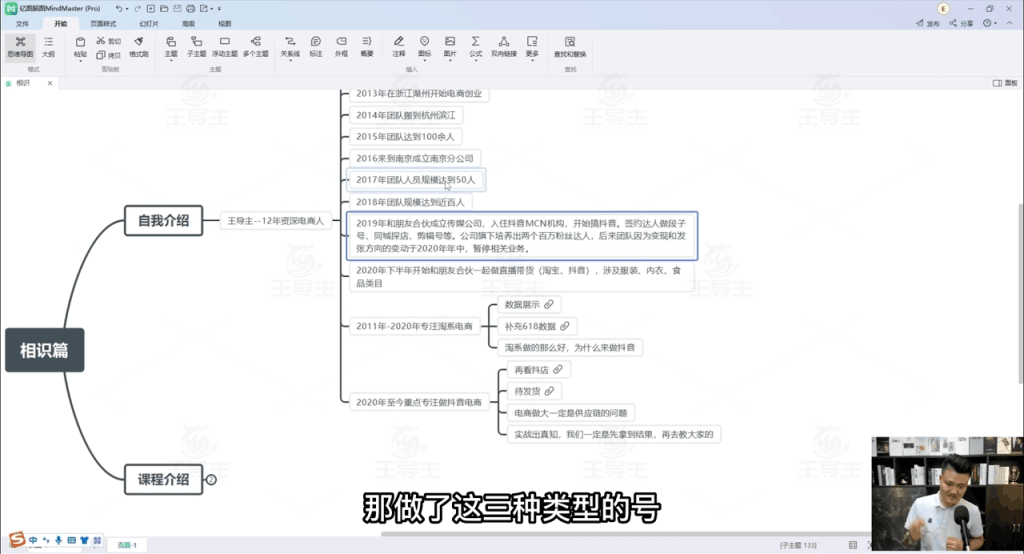Select the 高级 (Advanced) tab
The height and width of the screenshot is (554, 1024).
pyautogui.click(x=188, y=24)
